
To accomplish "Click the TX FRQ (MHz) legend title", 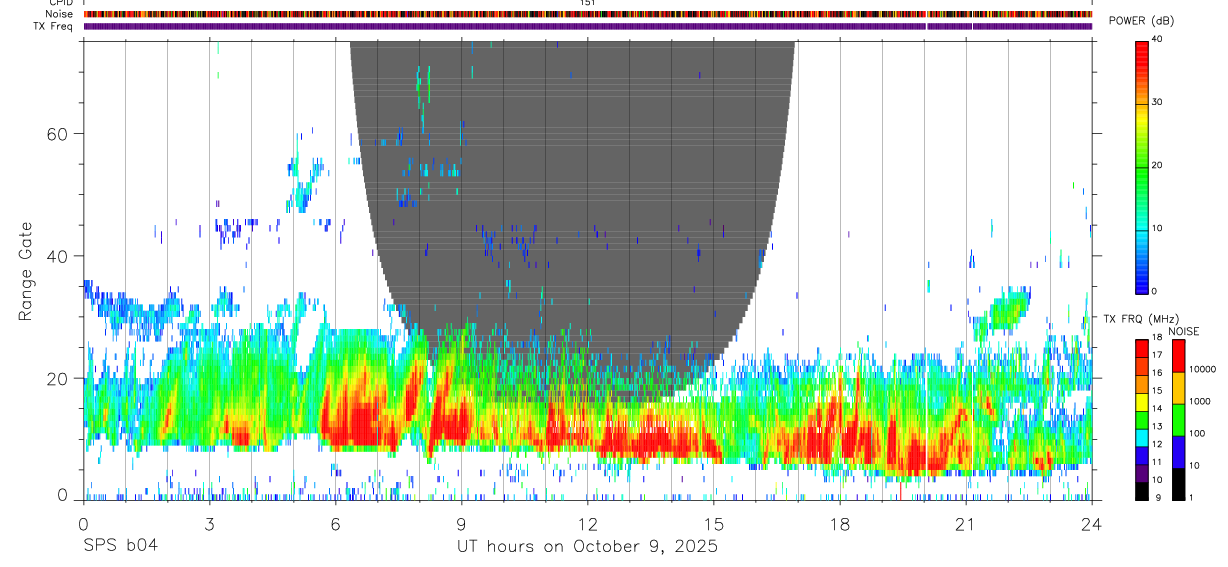I will [x=1140, y=318].
